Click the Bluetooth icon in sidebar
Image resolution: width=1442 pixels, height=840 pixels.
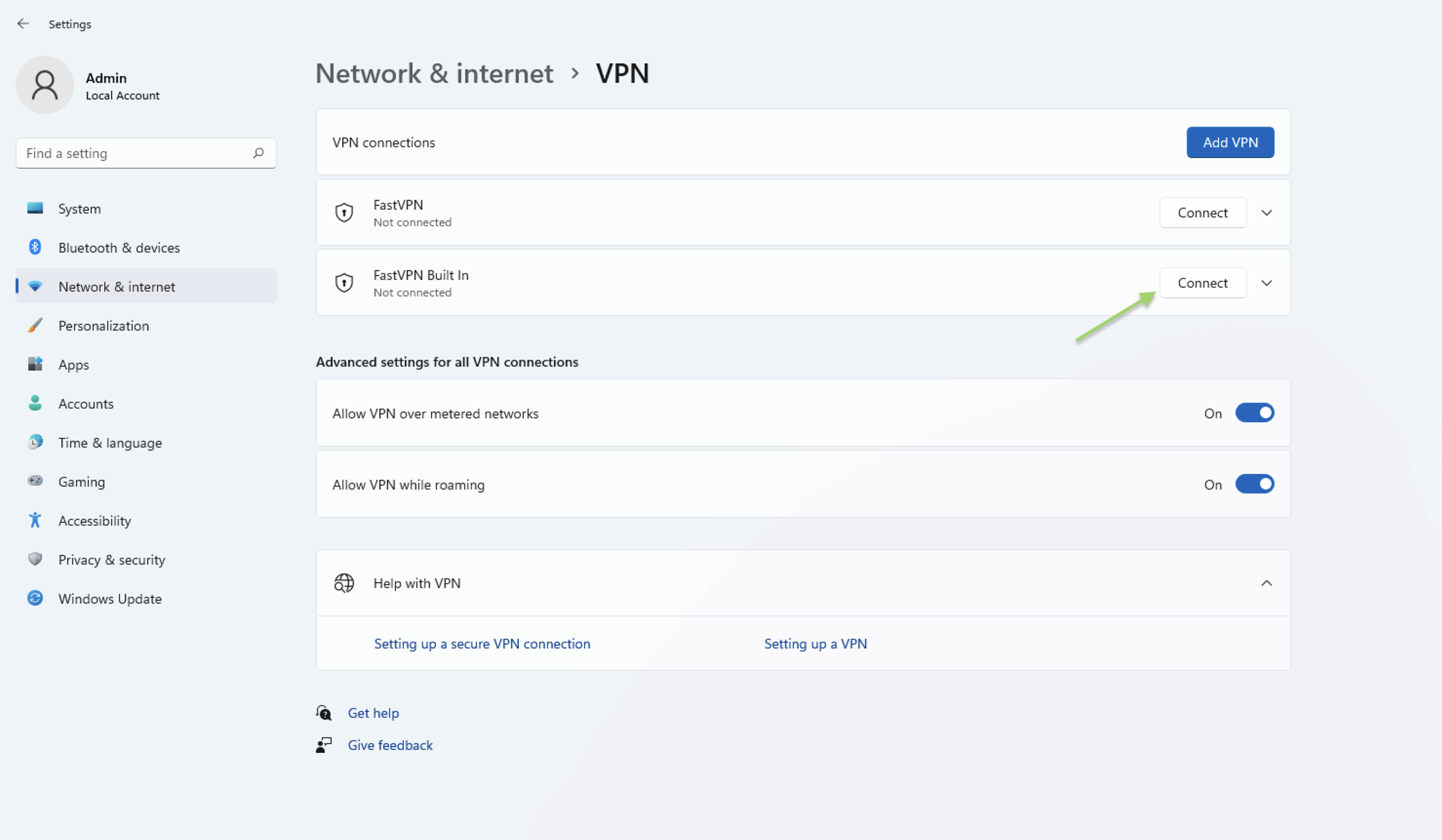pos(35,247)
